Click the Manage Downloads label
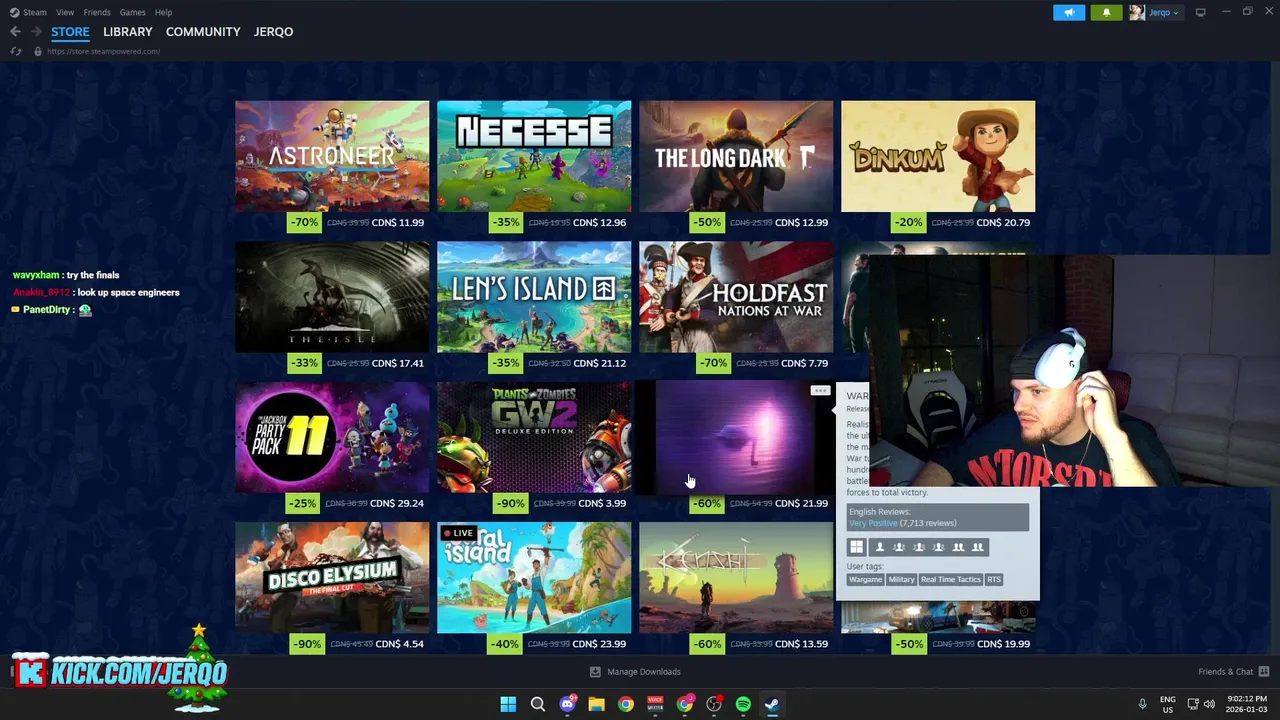Image resolution: width=1280 pixels, height=720 pixels. pyautogui.click(x=644, y=672)
